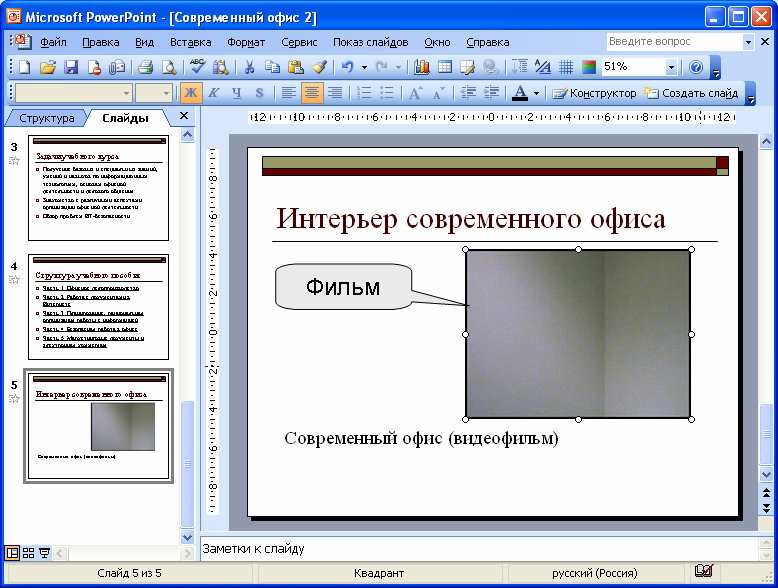Create a new presentation with New icon

click(24, 67)
